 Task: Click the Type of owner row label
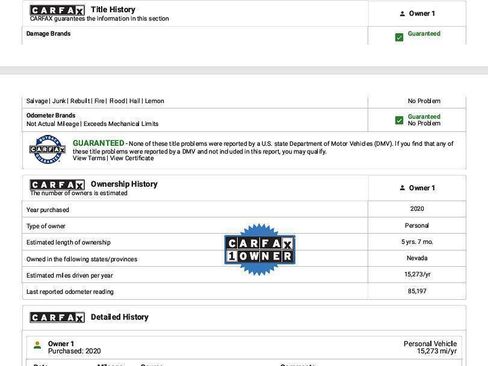click(46, 226)
